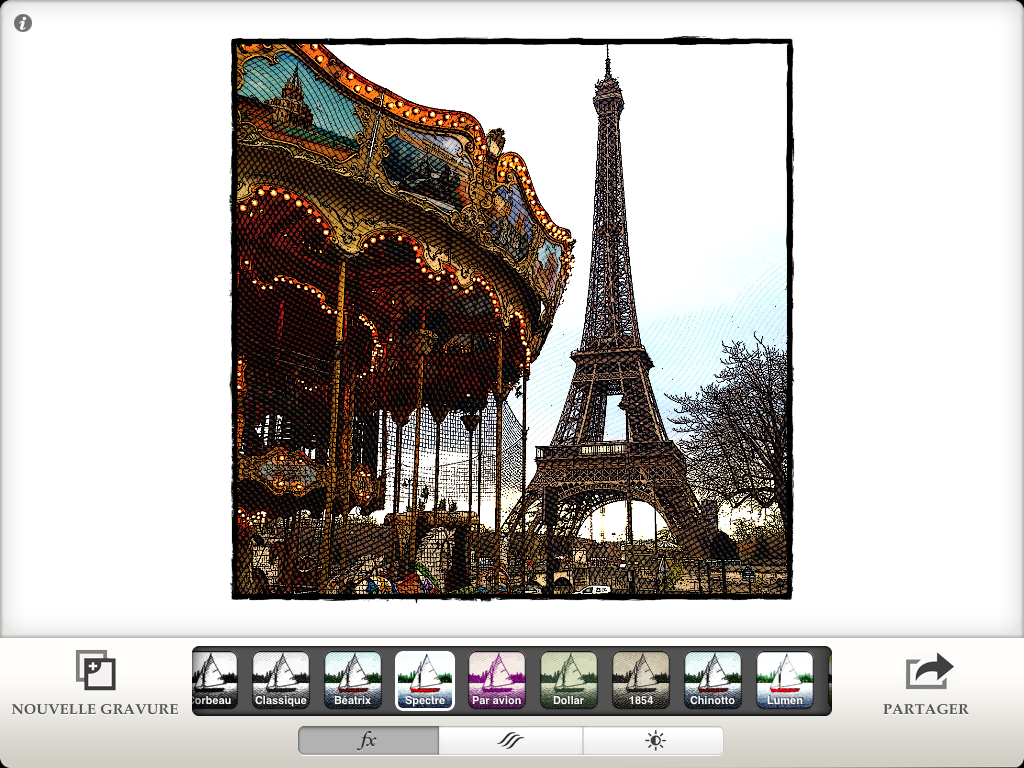Pick the purple Par avion filter
This screenshot has height=768, width=1024.
[497, 680]
